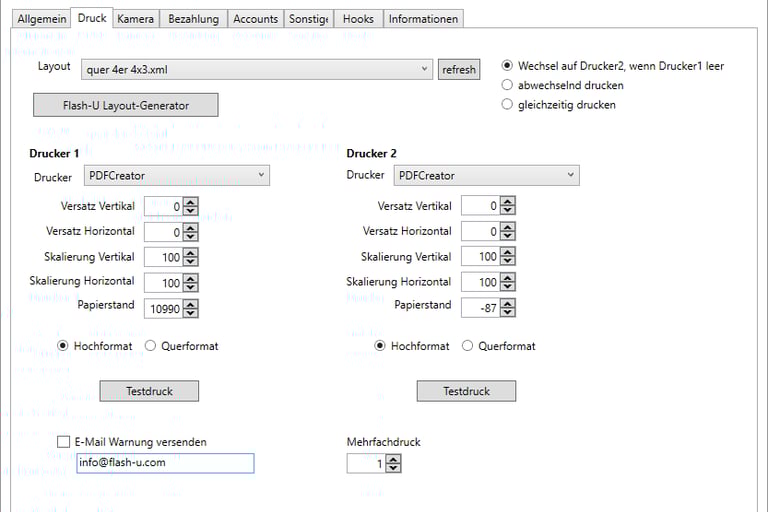Decrease Drucker 2 Papierstand value
This screenshot has height=512, width=768.
click(508, 313)
